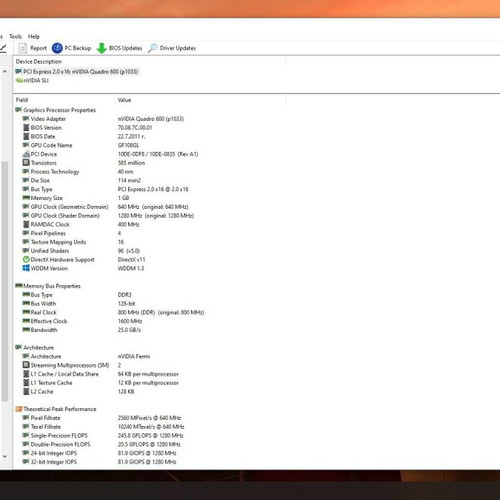The width and height of the screenshot is (500, 500).
Task: Click the Memory Bus Properties group icon
Action: [x=19, y=286]
